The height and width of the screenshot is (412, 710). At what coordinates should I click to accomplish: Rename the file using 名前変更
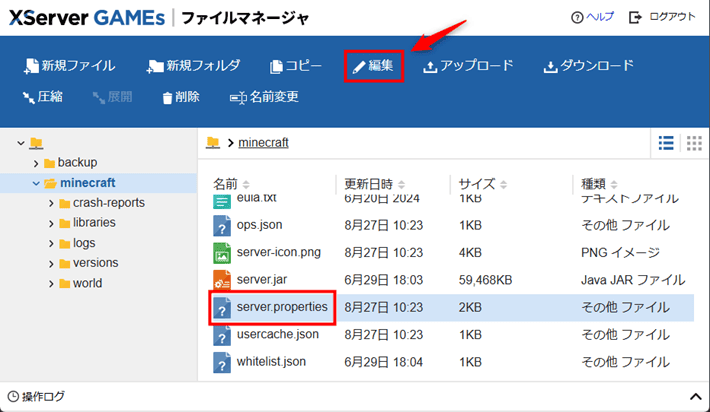[264, 97]
